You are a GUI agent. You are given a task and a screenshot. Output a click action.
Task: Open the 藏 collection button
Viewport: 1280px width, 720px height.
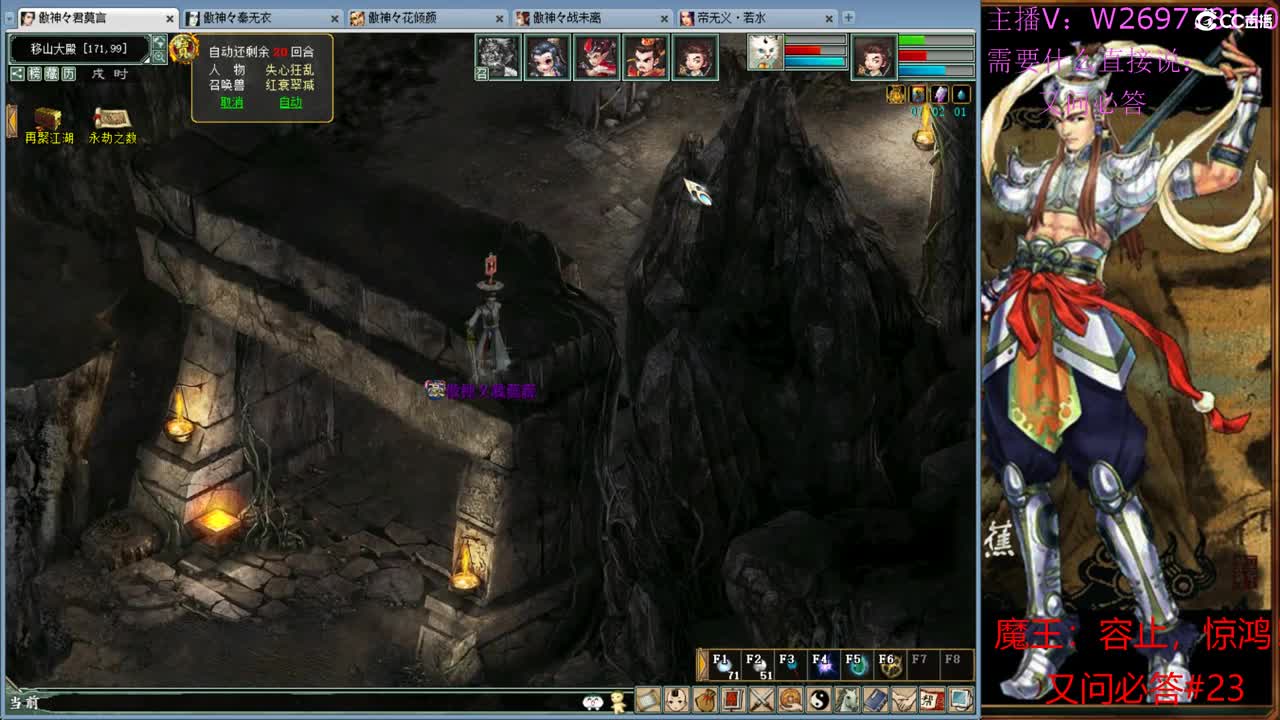pyautogui.click(x=51, y=73)
